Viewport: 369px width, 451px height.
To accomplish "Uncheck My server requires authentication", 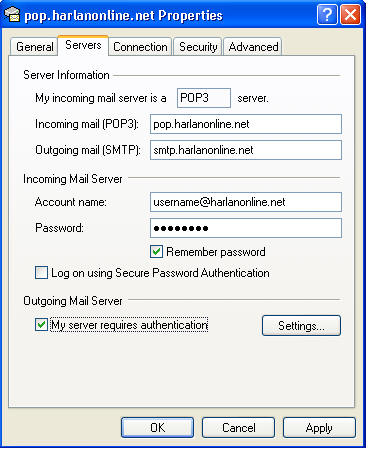I will click(x=41, y=324).
